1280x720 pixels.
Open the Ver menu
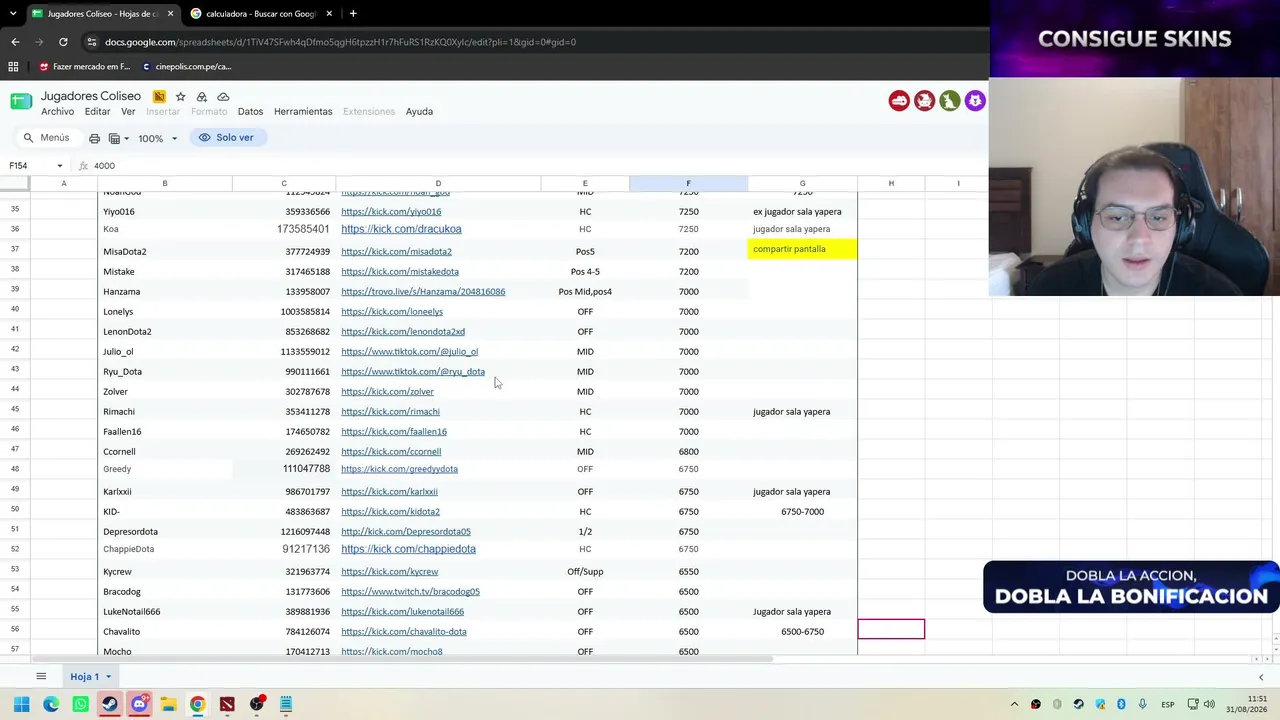pos(128,112)
